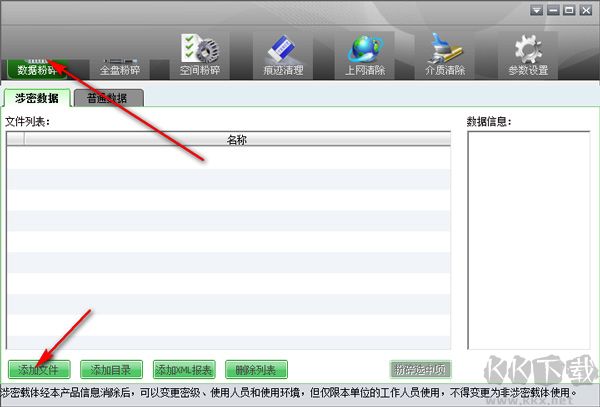
Task: Close the application window
Action: pyautogui.click(x=586, y=10)
